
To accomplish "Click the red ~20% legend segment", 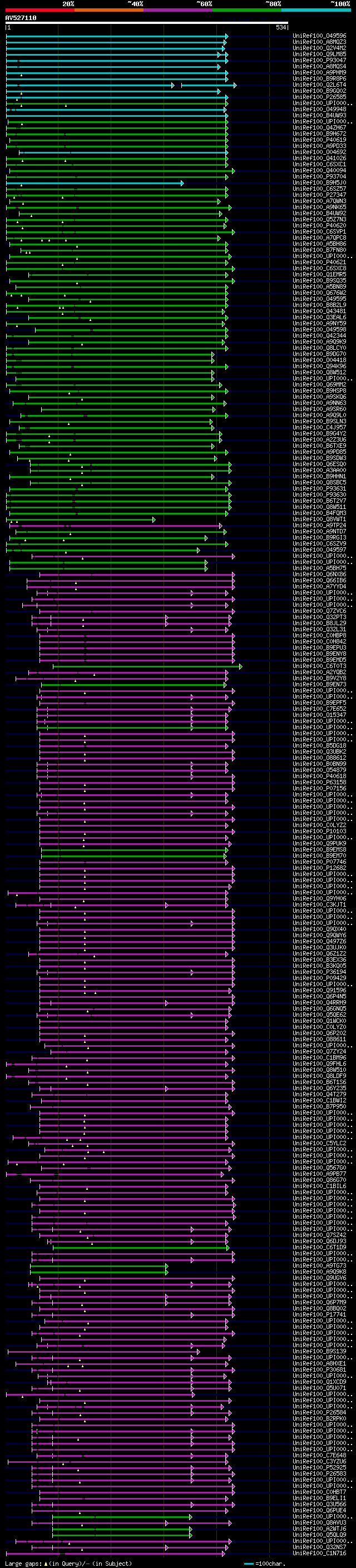I will 40,11.
